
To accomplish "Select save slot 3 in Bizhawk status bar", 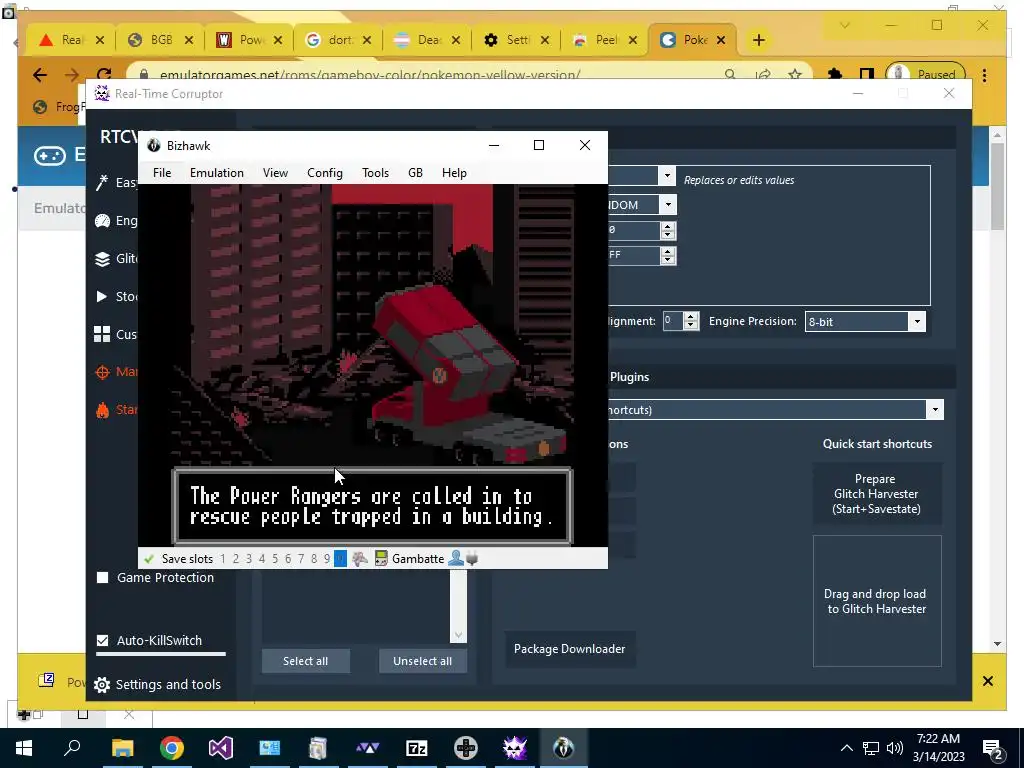I will pos(249,559).
